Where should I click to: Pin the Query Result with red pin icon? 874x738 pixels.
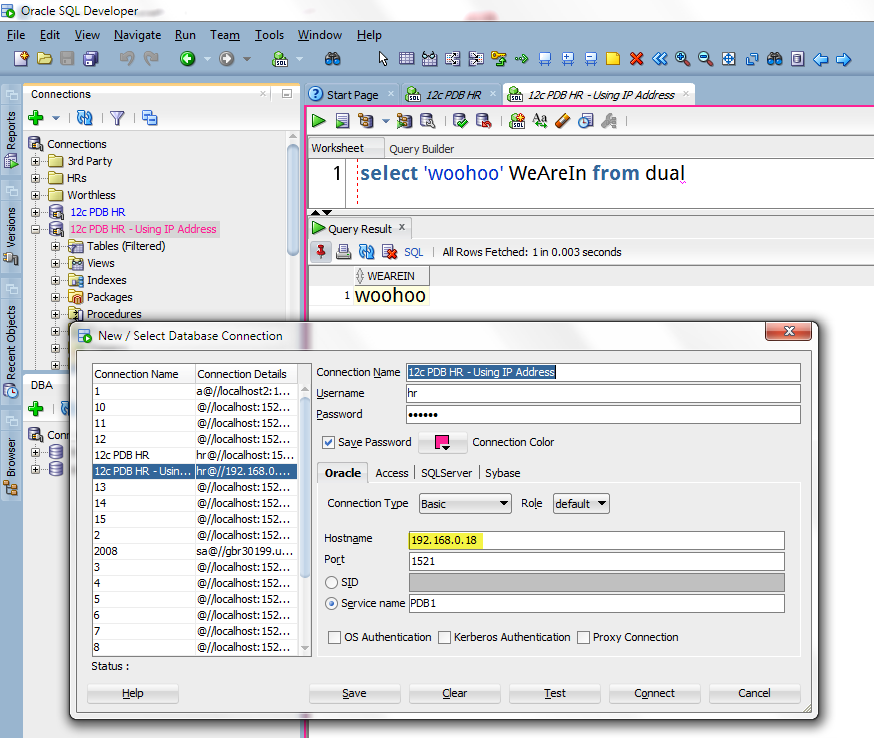pyautogui.click(x=321, y=252)
